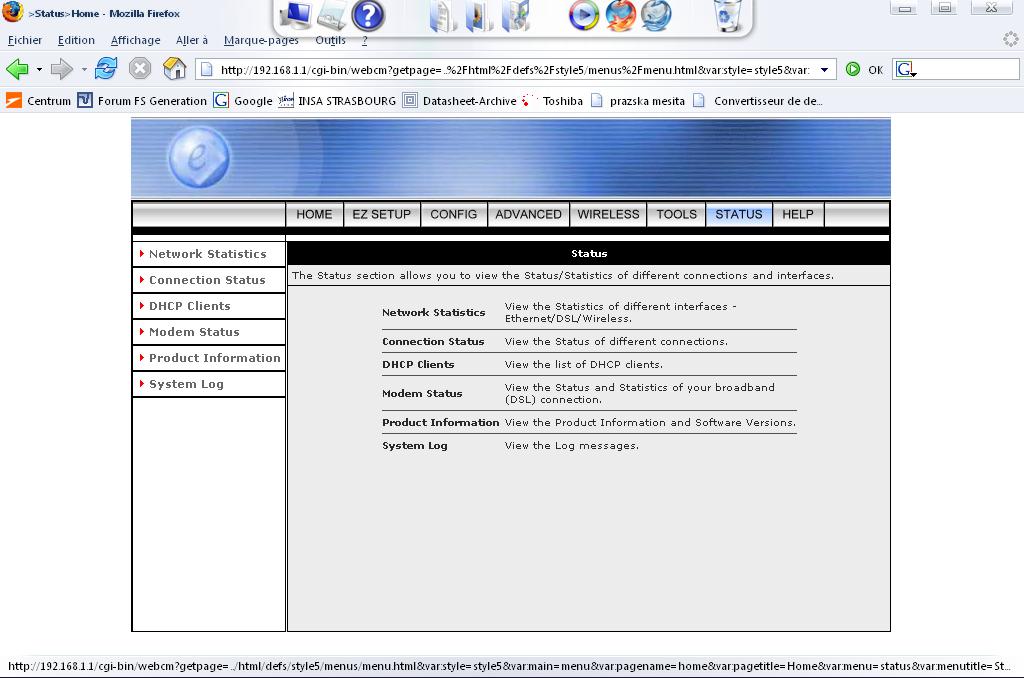Open the ? help menu

(364, 40)
